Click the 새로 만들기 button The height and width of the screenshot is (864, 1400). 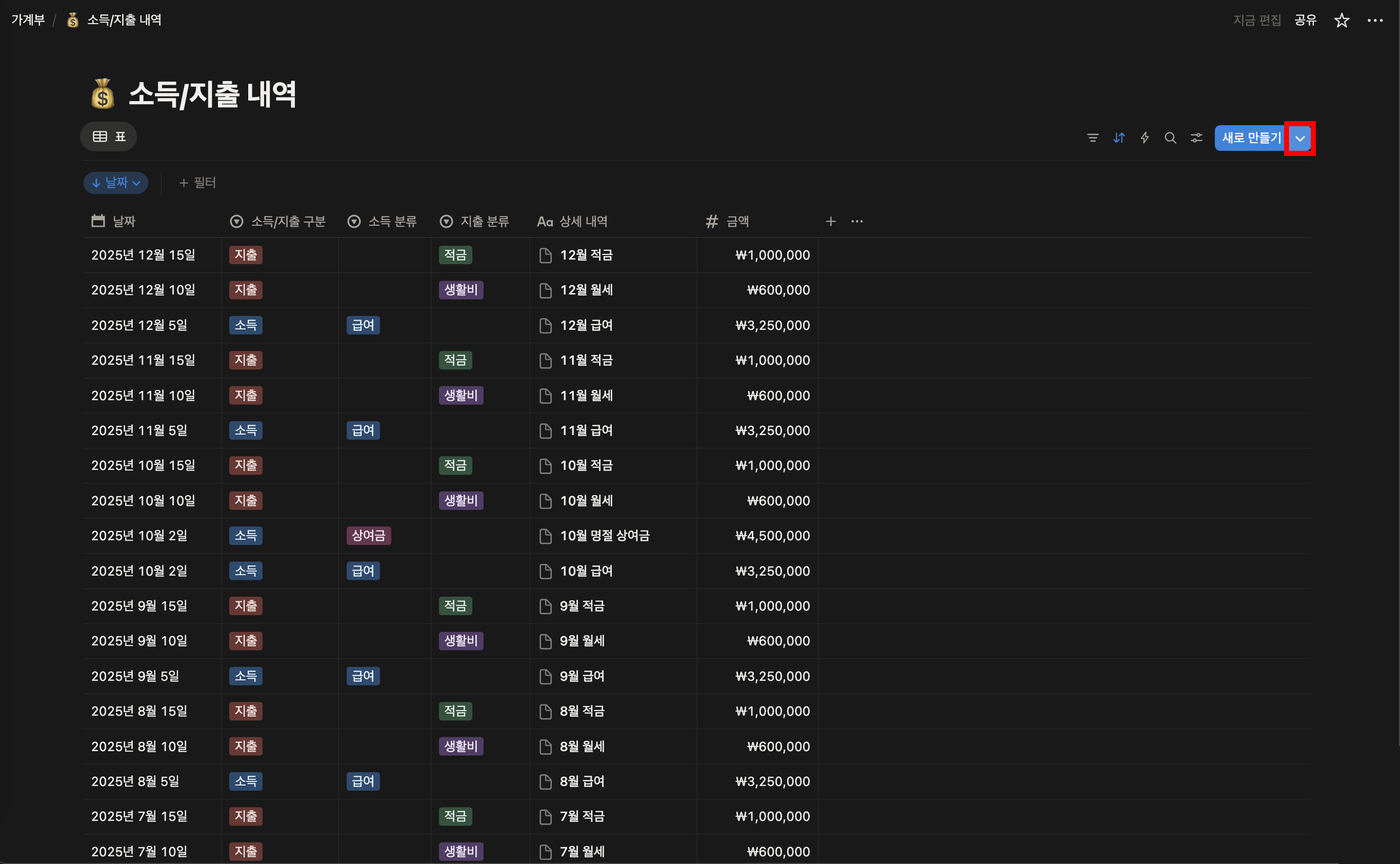pyautogui.click(x=1251, y=138)
